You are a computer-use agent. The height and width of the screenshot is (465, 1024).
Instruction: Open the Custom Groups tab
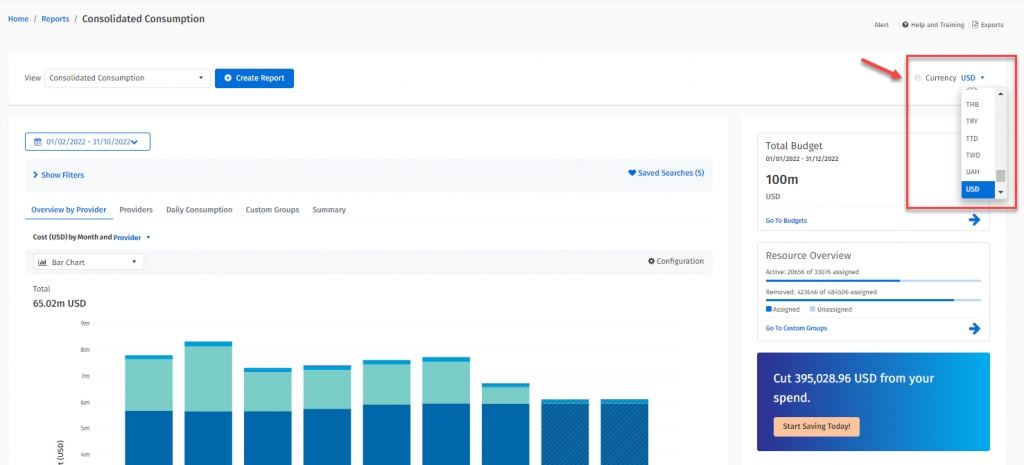tap(272, 210)
